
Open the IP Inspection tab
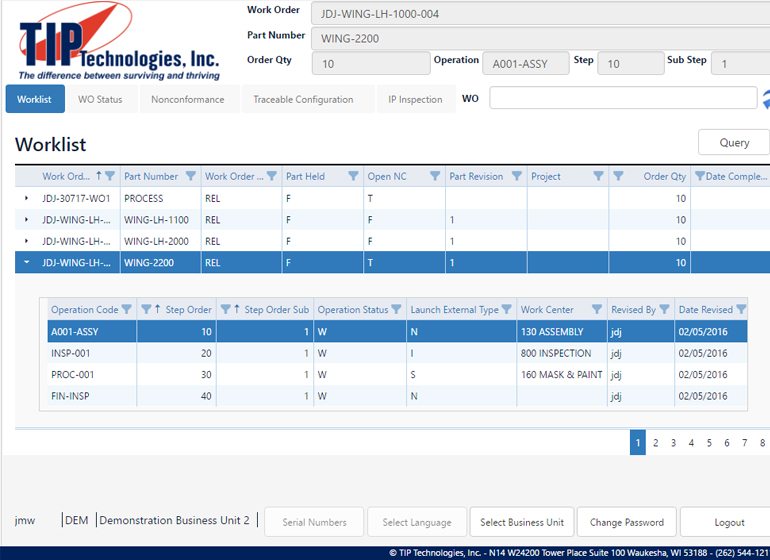click(415, 99)
